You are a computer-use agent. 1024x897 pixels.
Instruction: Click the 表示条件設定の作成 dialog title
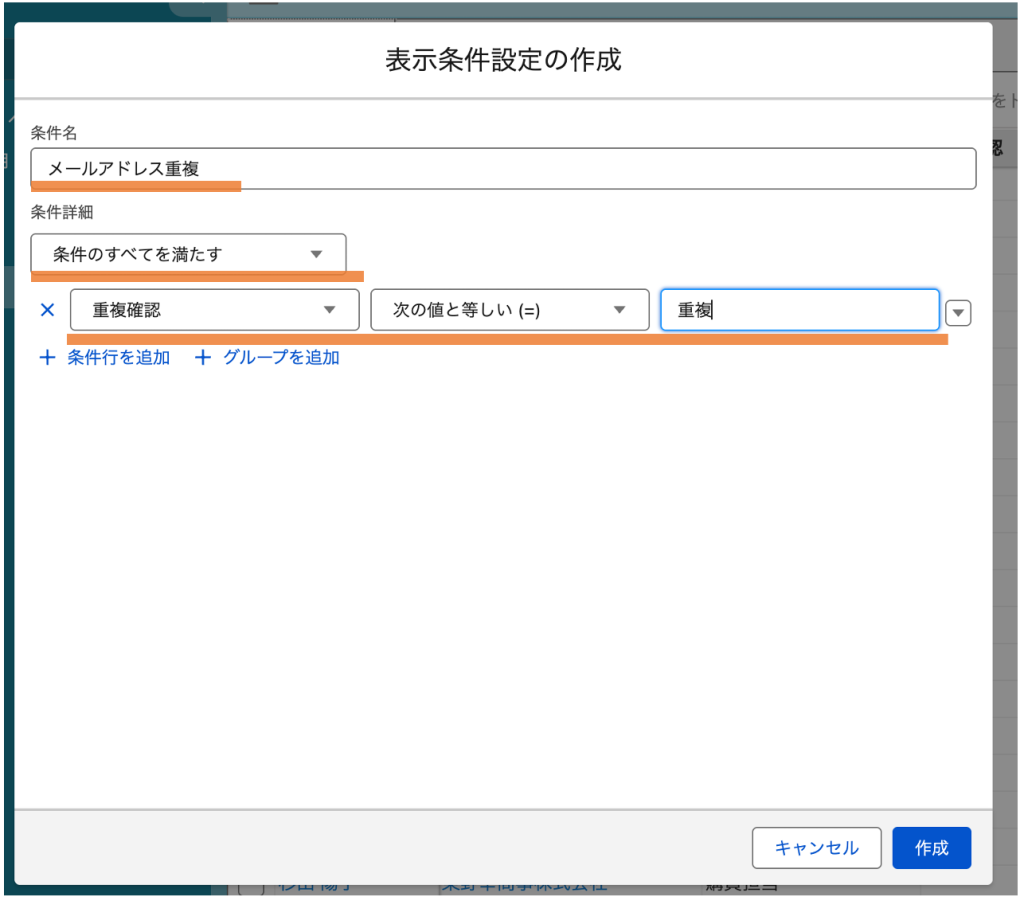[503, 60]
